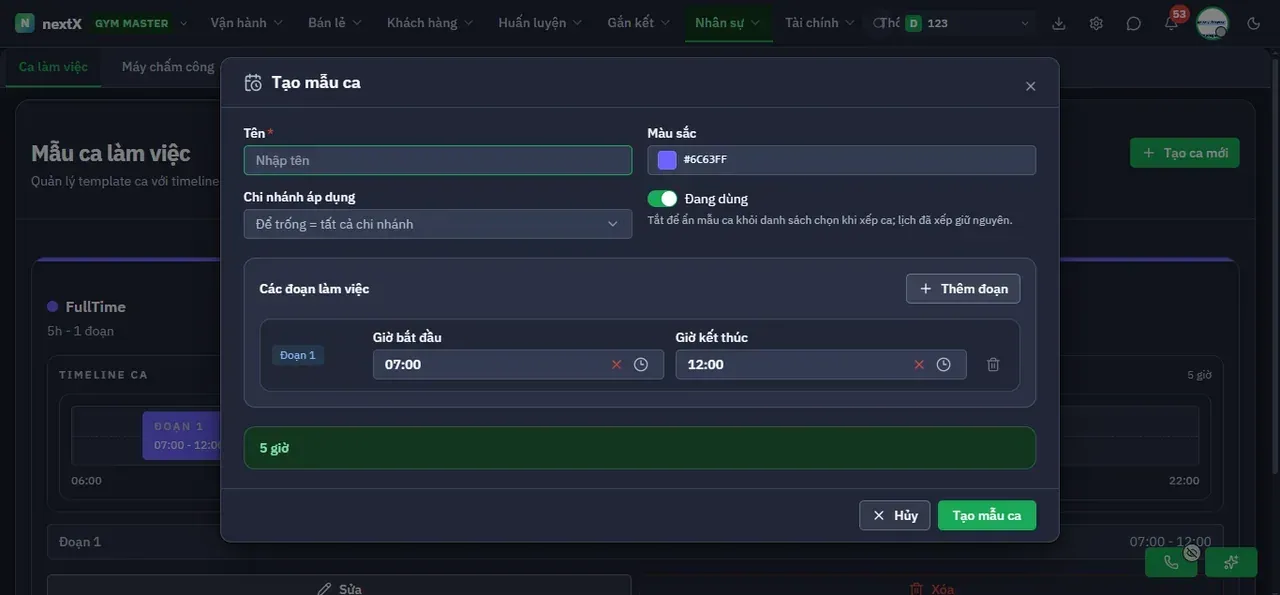Expand the Chi nhánh áp dụng dropdown

click(438, 224)
